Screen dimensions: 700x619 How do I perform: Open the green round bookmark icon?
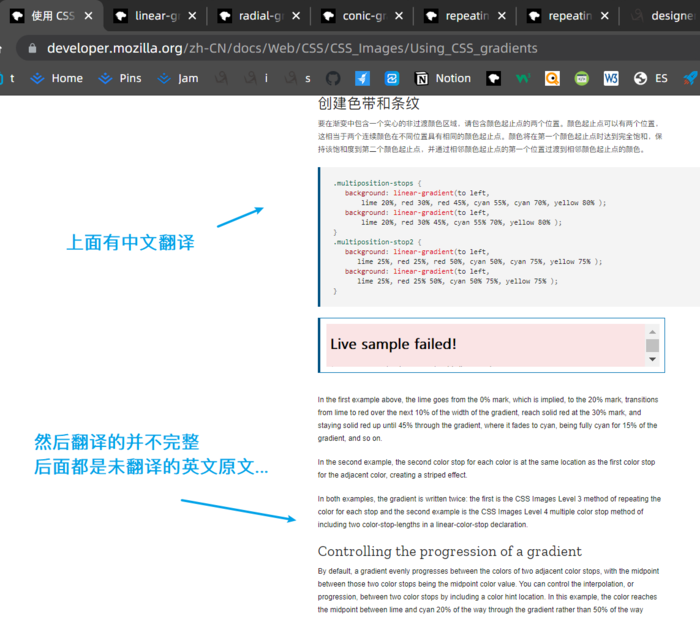582,79
